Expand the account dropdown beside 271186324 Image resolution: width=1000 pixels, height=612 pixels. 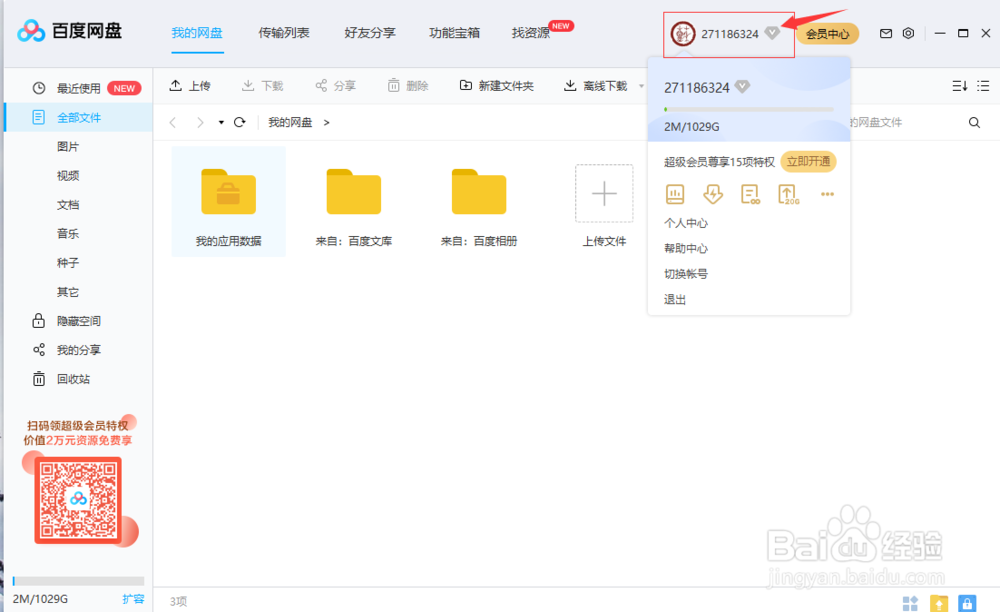click(x=771, y=32)
